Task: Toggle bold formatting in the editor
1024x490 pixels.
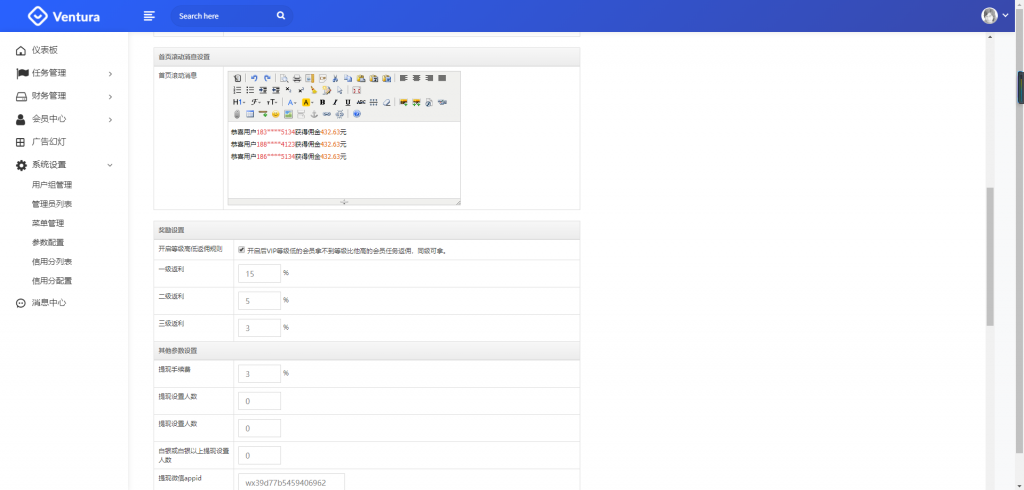Action: [322, 102]
